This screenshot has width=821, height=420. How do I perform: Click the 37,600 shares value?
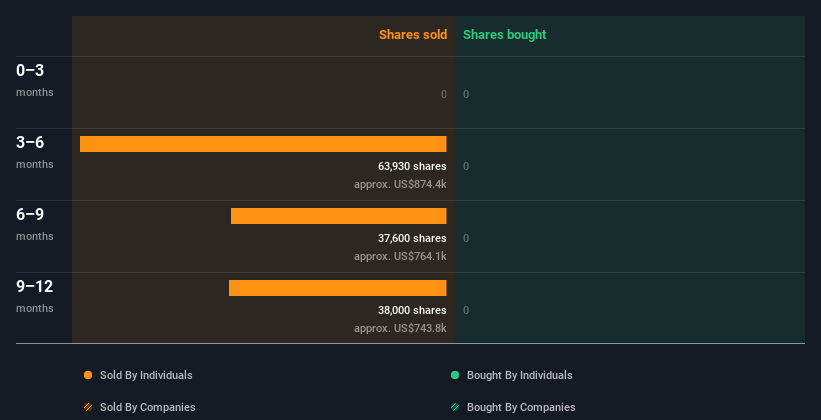point(412,238)
